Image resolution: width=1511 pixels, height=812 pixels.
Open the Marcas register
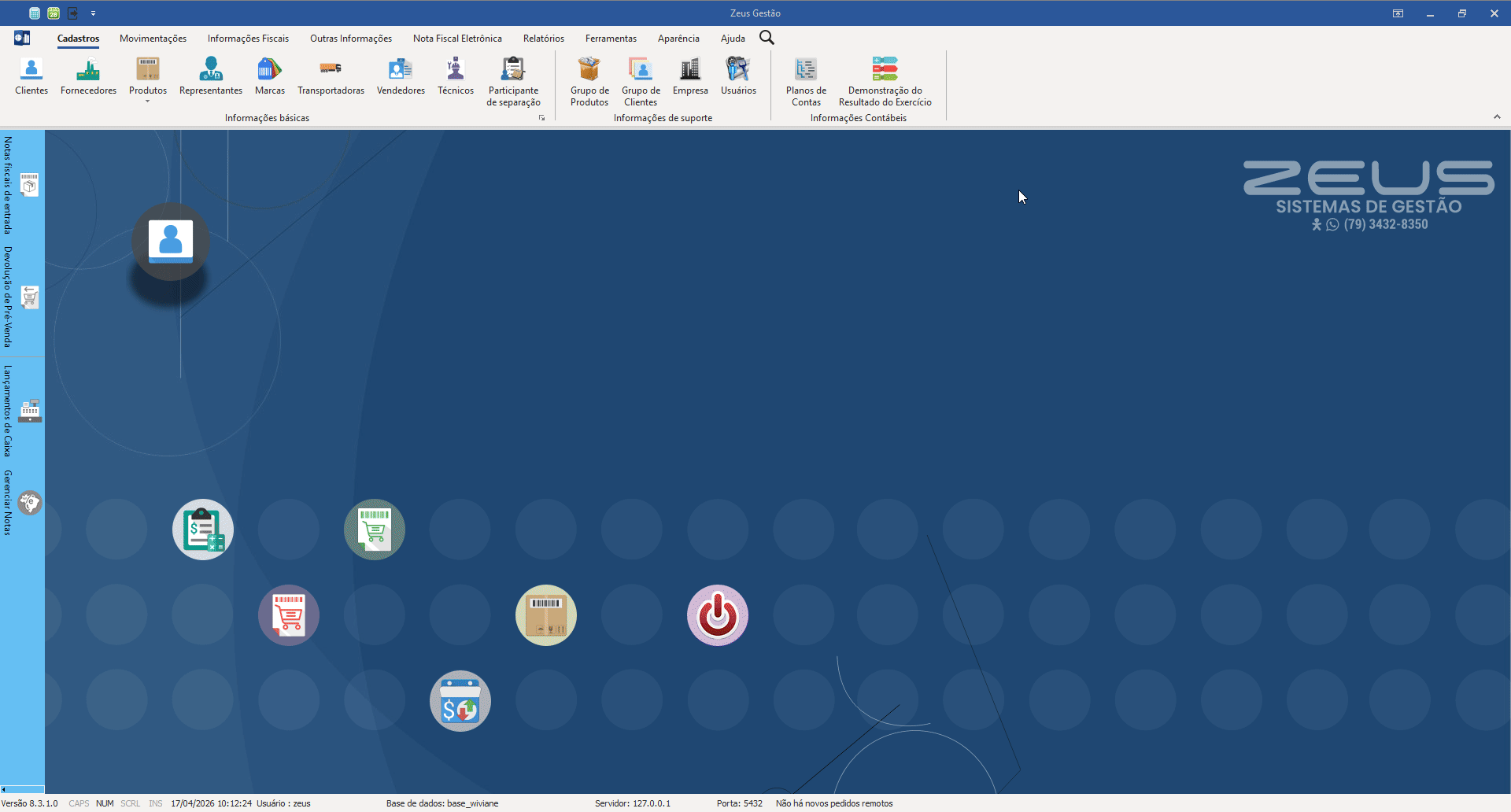[x=270, y=77]
